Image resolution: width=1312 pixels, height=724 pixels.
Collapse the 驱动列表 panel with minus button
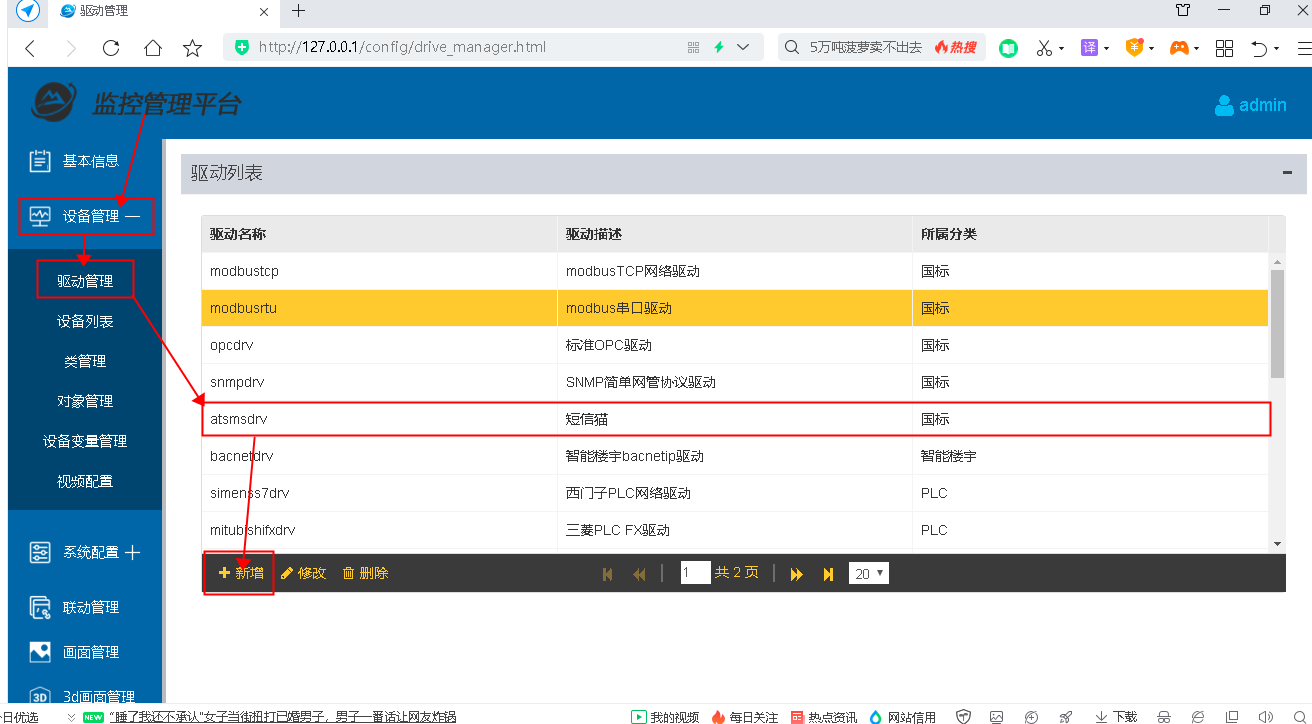(x=1287, y=172)
